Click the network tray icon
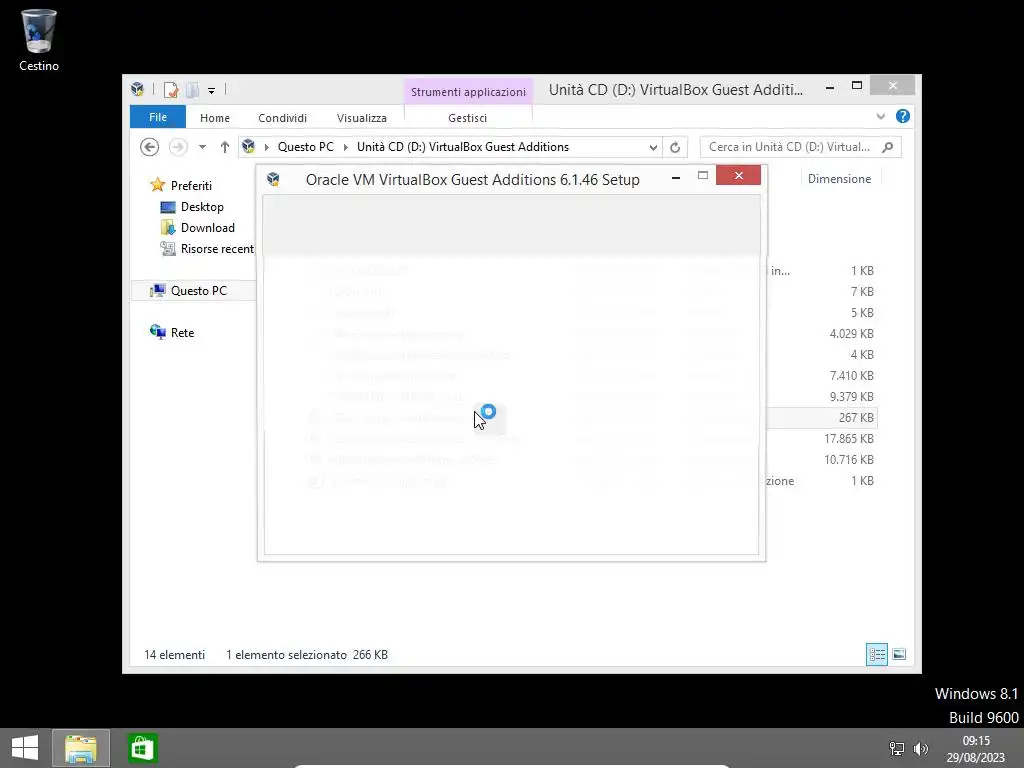Screen dimensions: 1024x768 pos(897,748)
